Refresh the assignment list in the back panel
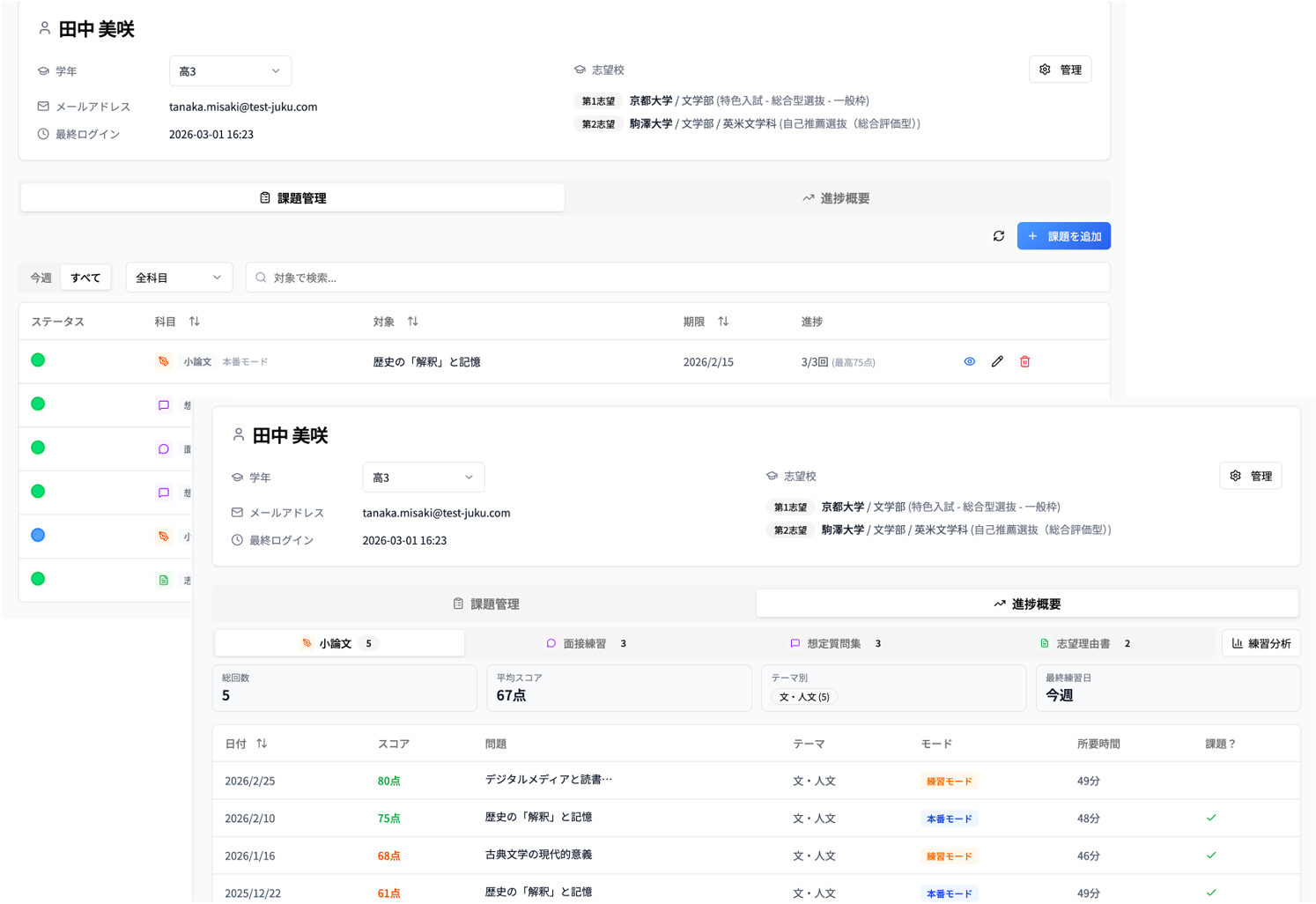 coord(999,236)
